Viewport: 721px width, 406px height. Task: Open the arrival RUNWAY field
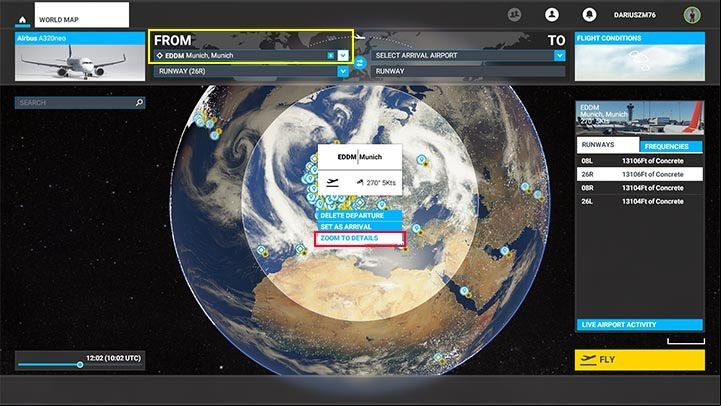[x=468, y=71]
